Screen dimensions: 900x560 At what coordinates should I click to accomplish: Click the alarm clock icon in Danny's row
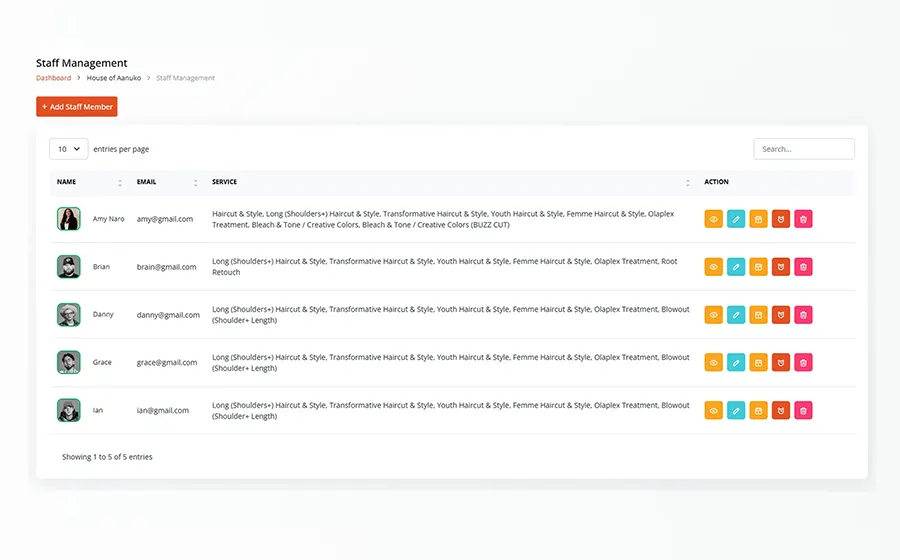point(781,314)
